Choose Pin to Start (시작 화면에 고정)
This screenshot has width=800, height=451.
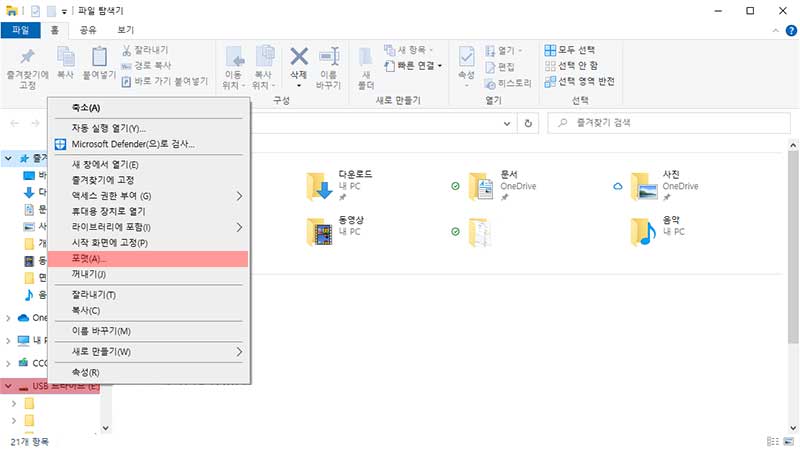pos(148,243)
